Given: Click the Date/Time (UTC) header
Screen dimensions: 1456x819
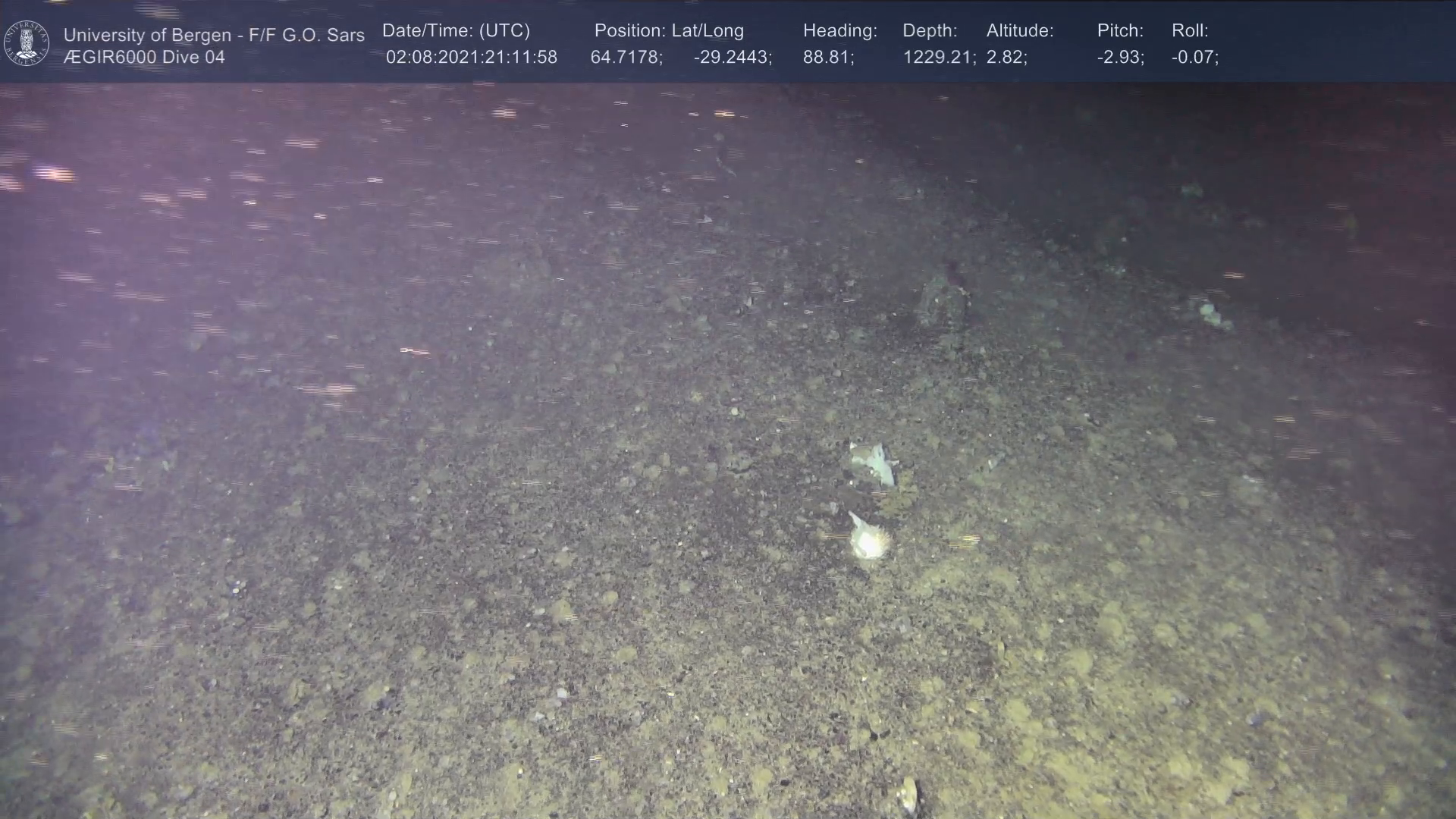Looking at the screenshot, I should point(456,31).
